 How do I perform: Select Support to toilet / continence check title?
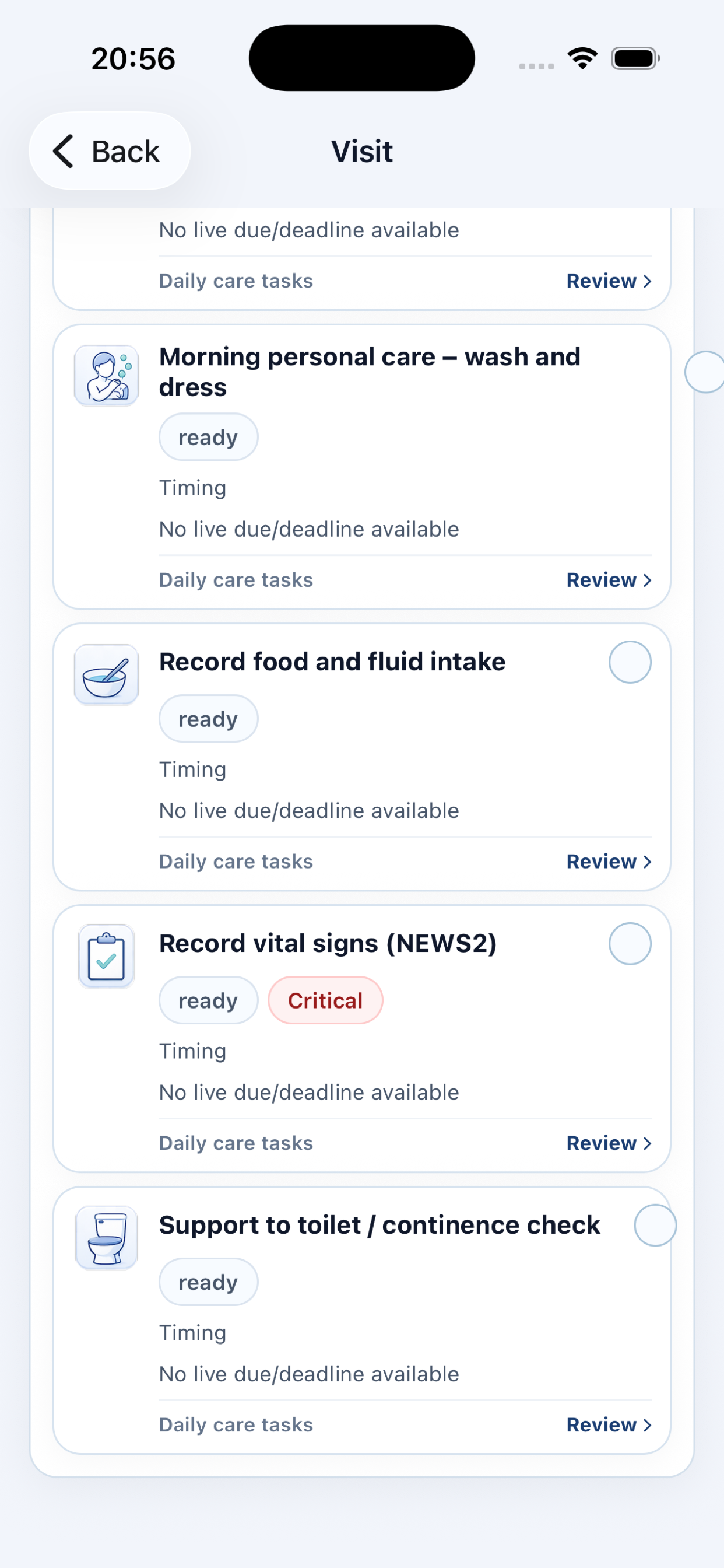tap(379, 1226)
